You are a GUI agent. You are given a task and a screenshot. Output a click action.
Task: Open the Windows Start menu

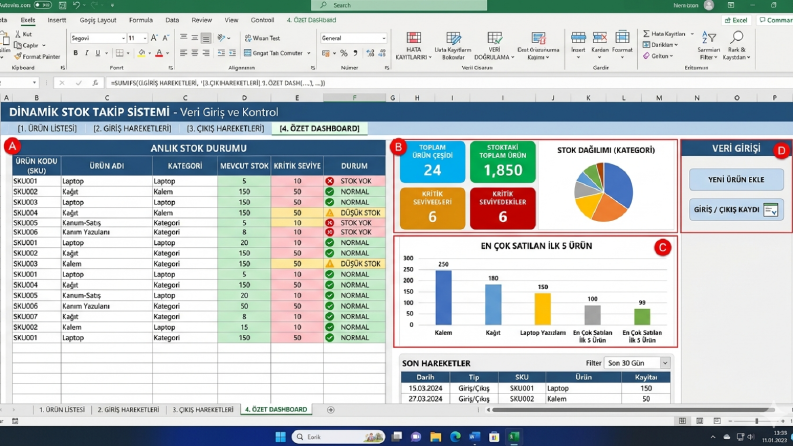[280, 437]
